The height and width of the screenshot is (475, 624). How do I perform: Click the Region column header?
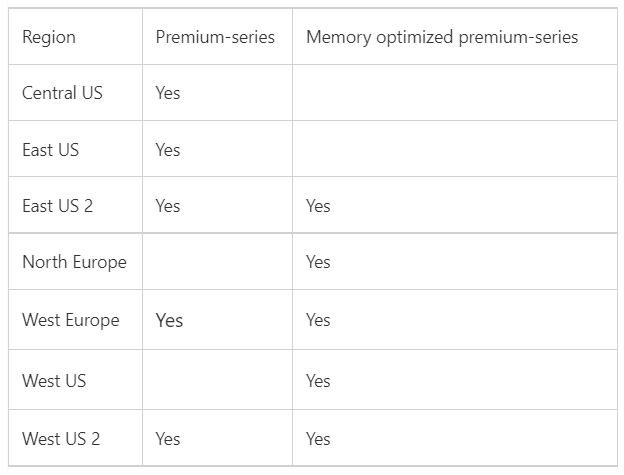[x=49, y=37]
